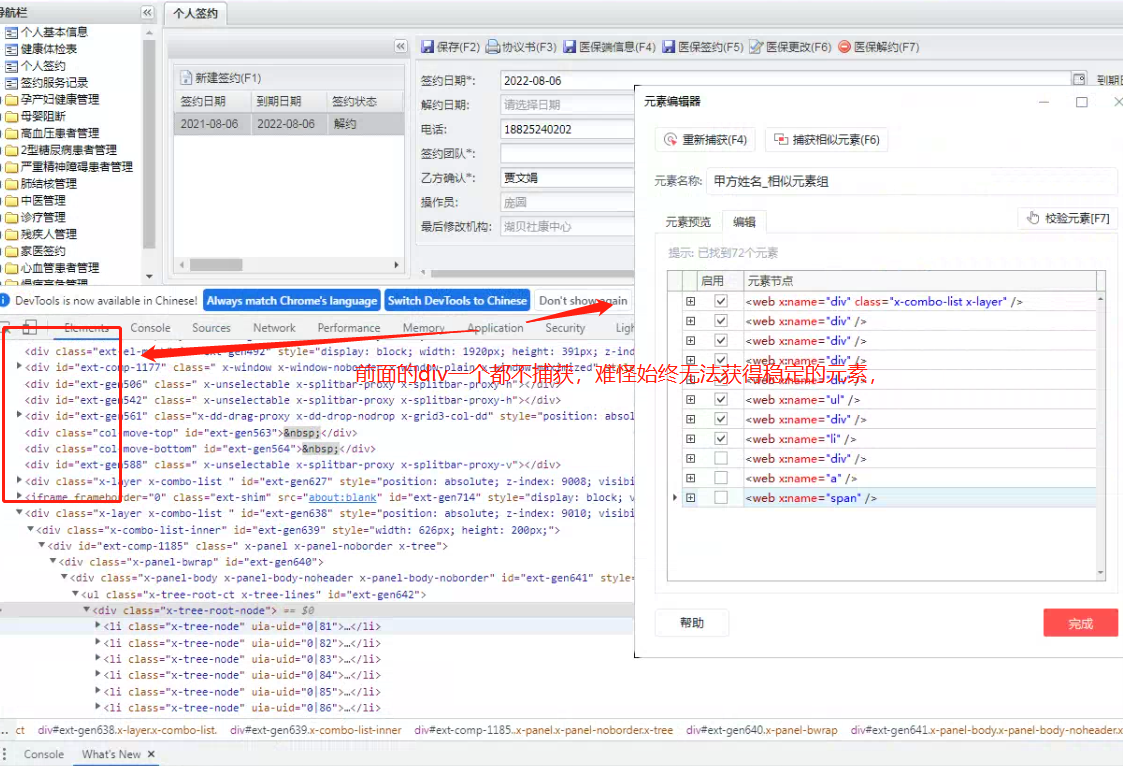Toggle checkbox of div row below ul
Viewport: 1123px width, 766px height.
point(721,419)
